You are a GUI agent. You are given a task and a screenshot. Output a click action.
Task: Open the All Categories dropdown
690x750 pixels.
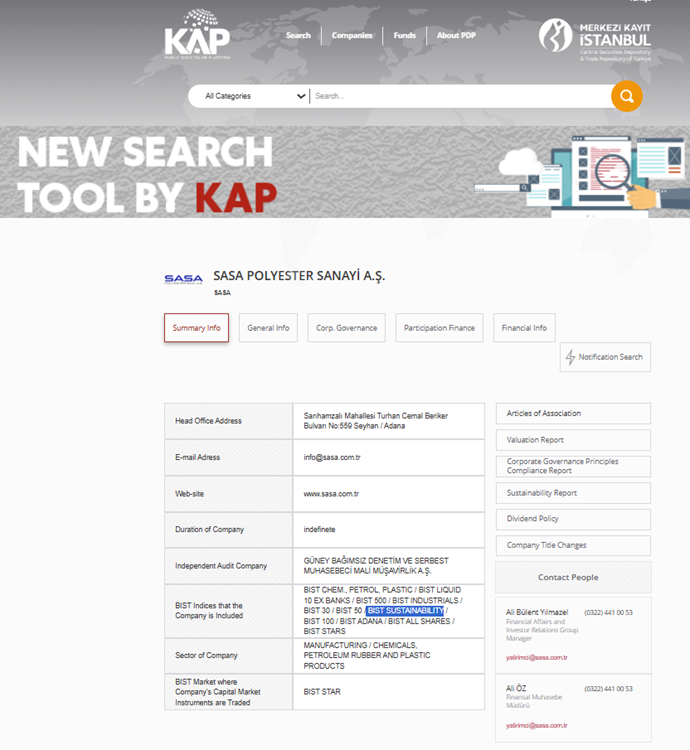(x=255, y=96)
